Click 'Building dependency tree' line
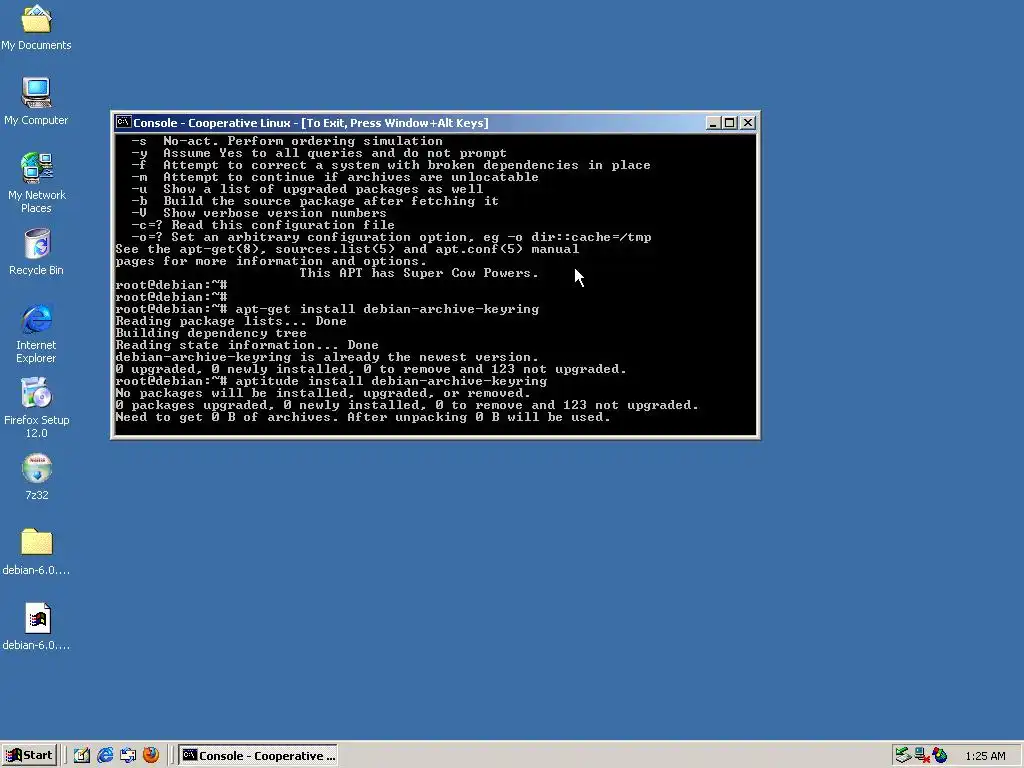This screenshot has height=768, width=1024. coord(211,333)
